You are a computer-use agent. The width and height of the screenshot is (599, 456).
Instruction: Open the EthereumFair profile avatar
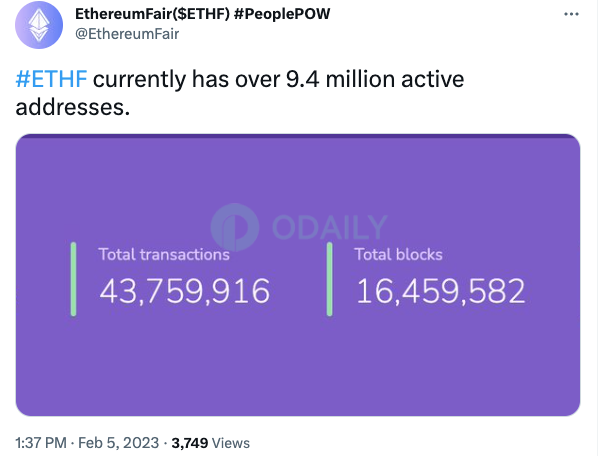[39, 25]
